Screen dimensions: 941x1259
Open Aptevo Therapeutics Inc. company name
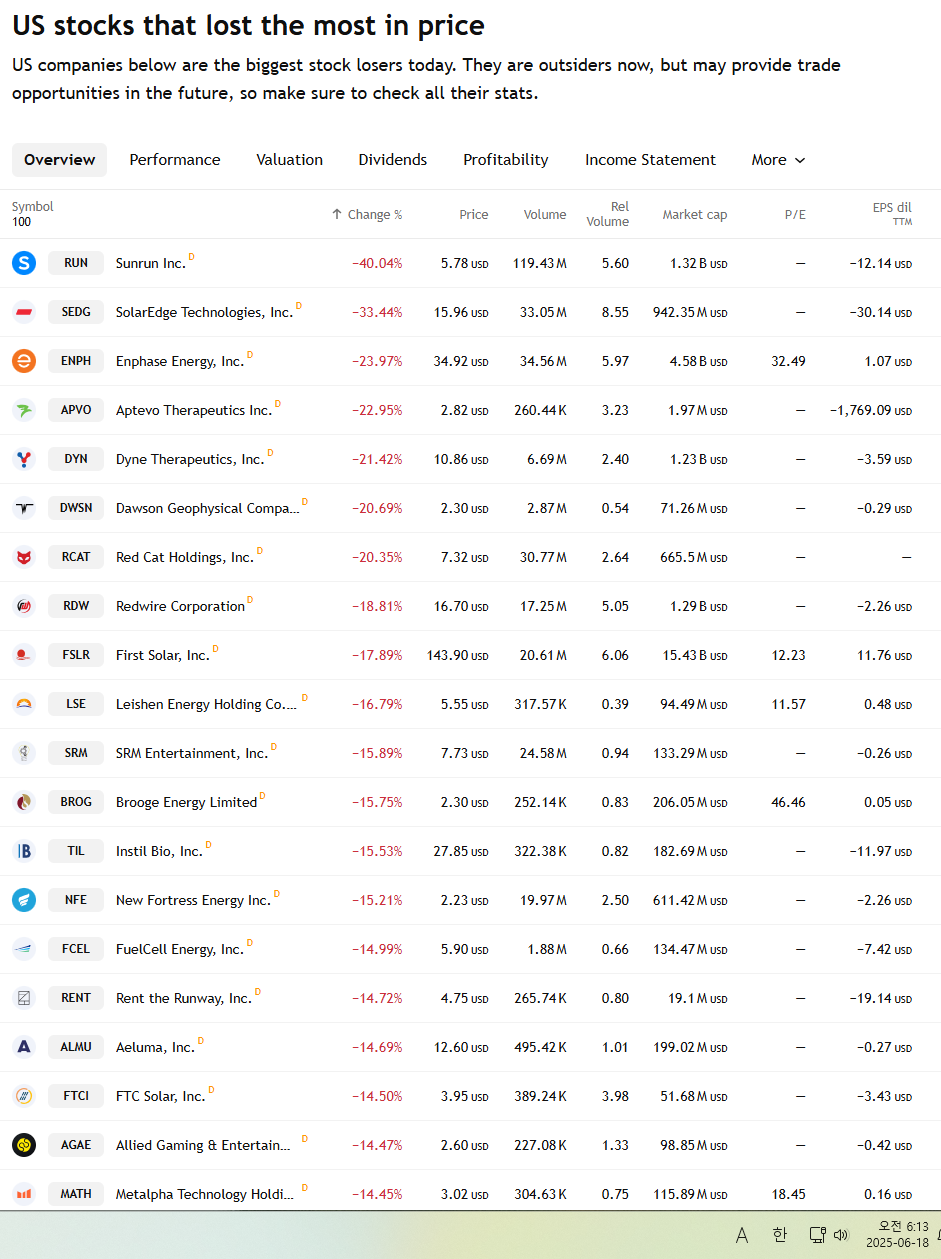(x=194, y=411)
